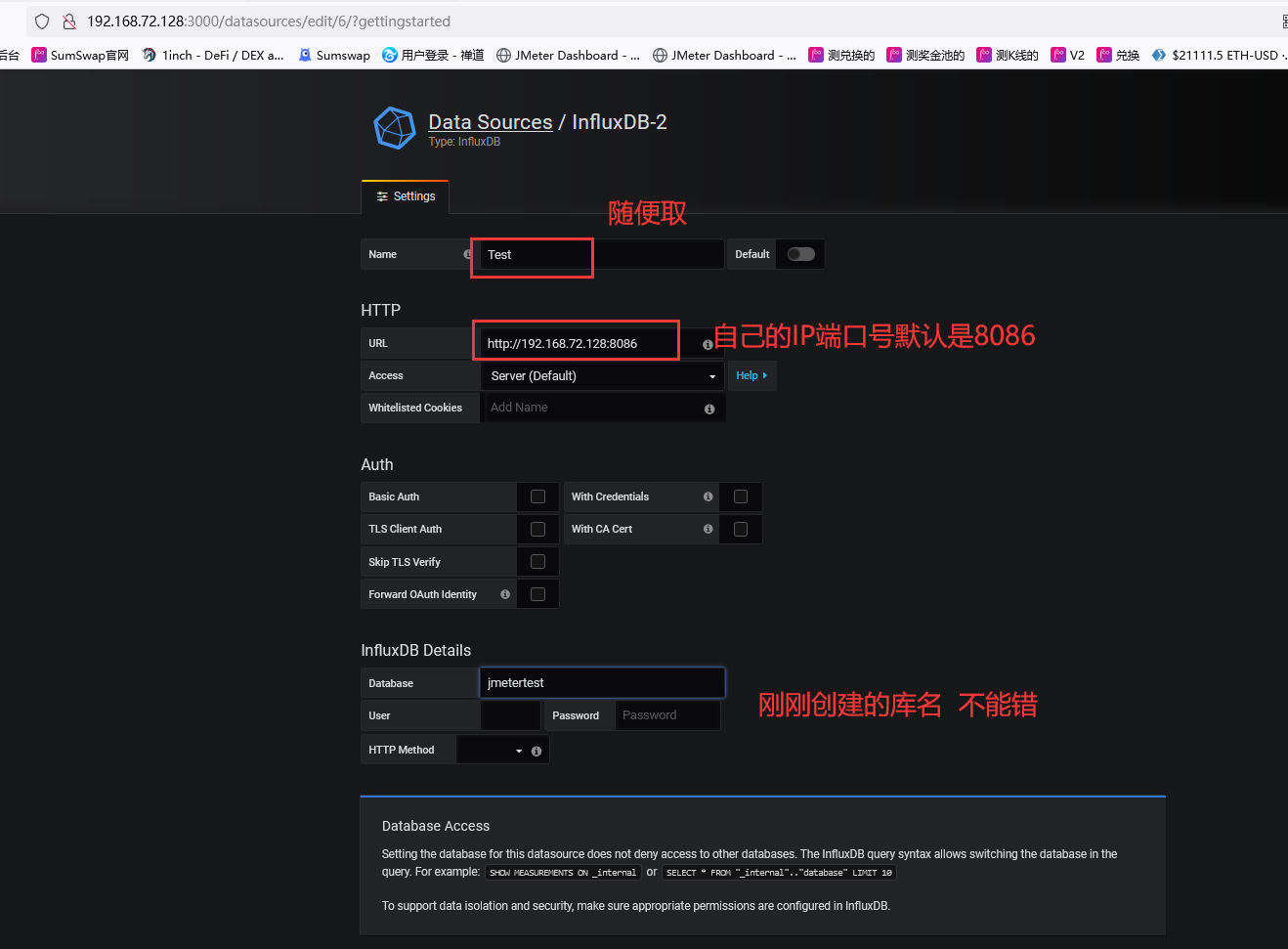Click the SHOW MEASUREMENTS ON _internal code example

click(563, 873)
